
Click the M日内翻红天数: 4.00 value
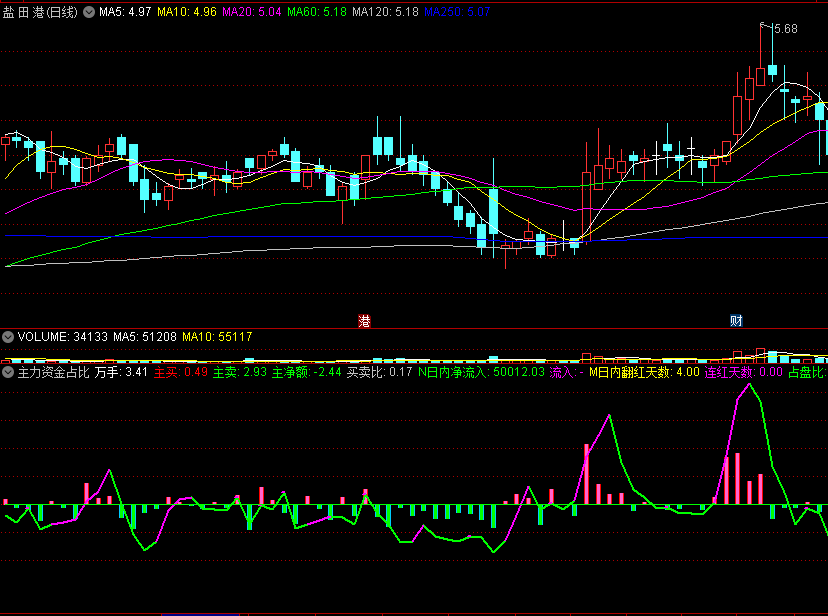[x=644, y=372]
